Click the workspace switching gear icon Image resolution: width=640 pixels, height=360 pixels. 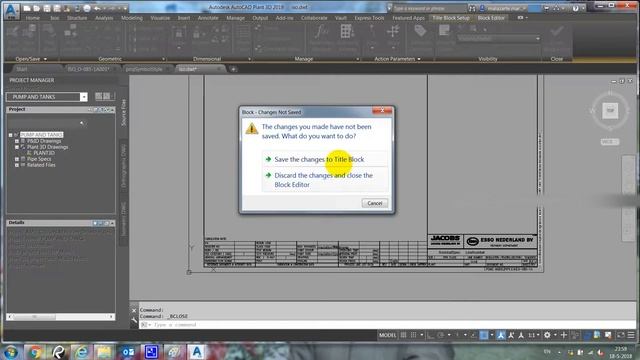(x=547, y=335)
